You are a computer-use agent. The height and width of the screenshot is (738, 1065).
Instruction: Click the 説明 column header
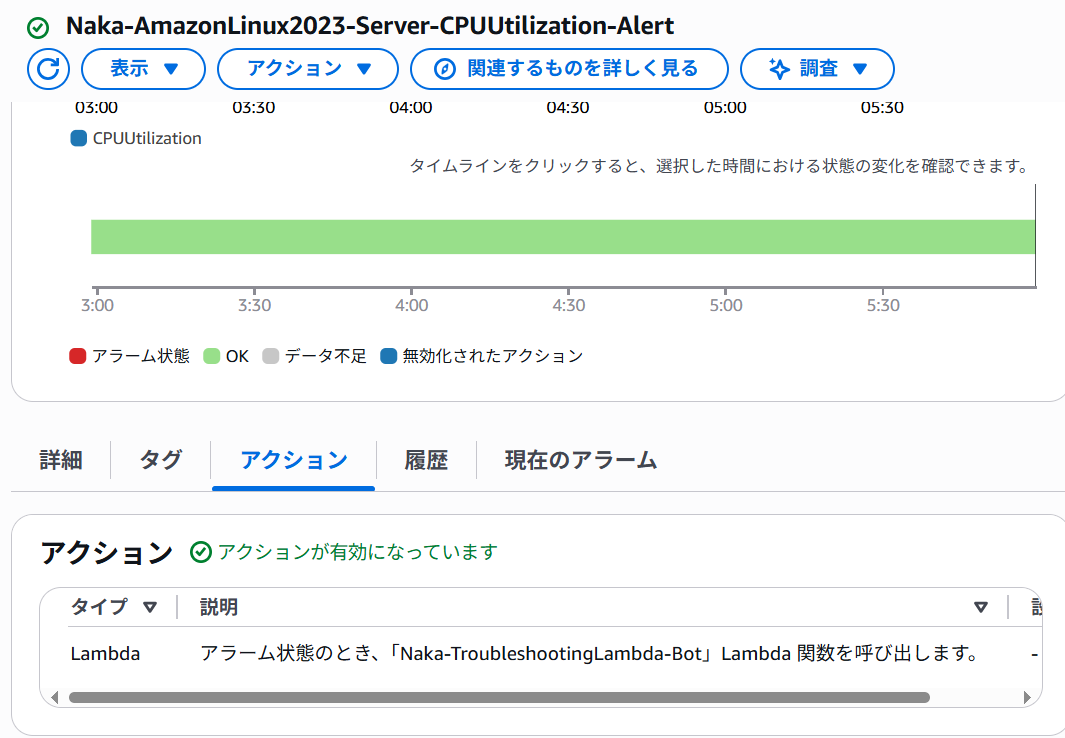point(219,607)
